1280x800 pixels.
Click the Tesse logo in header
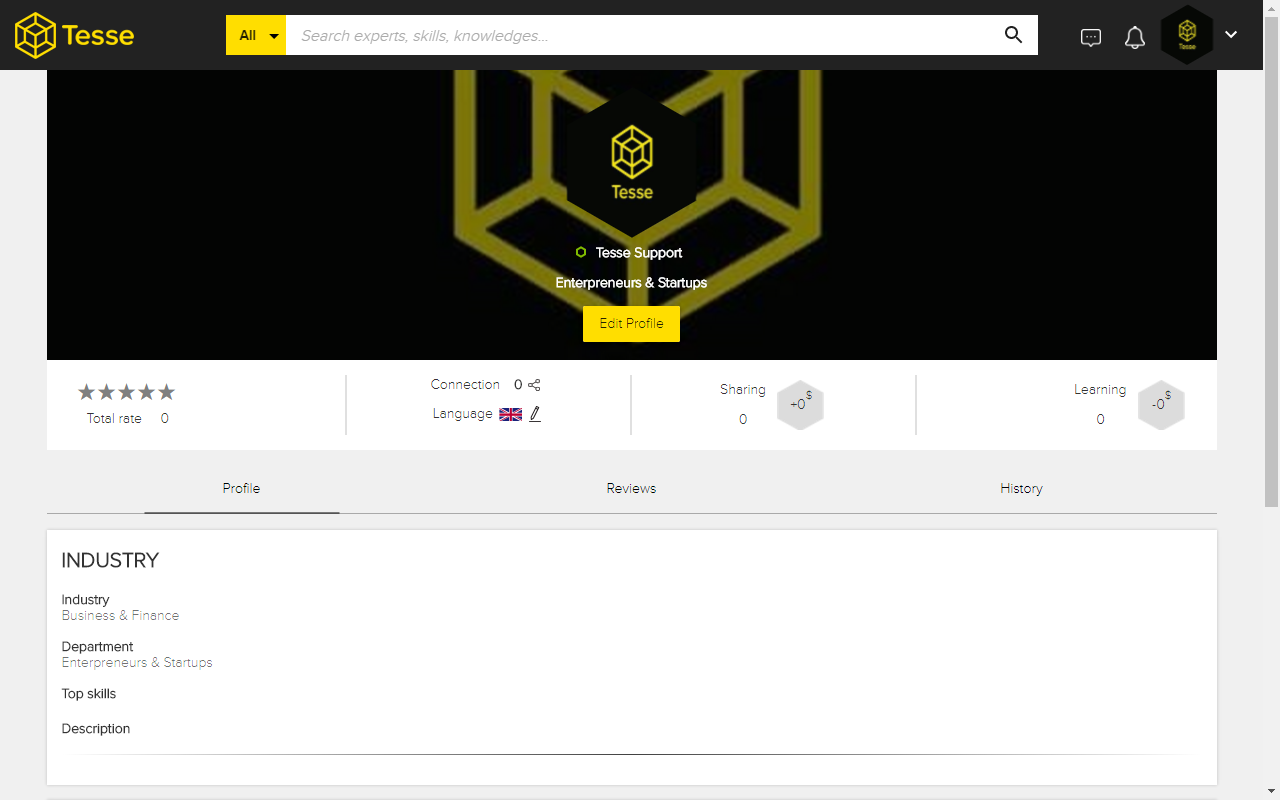[74, 35]
